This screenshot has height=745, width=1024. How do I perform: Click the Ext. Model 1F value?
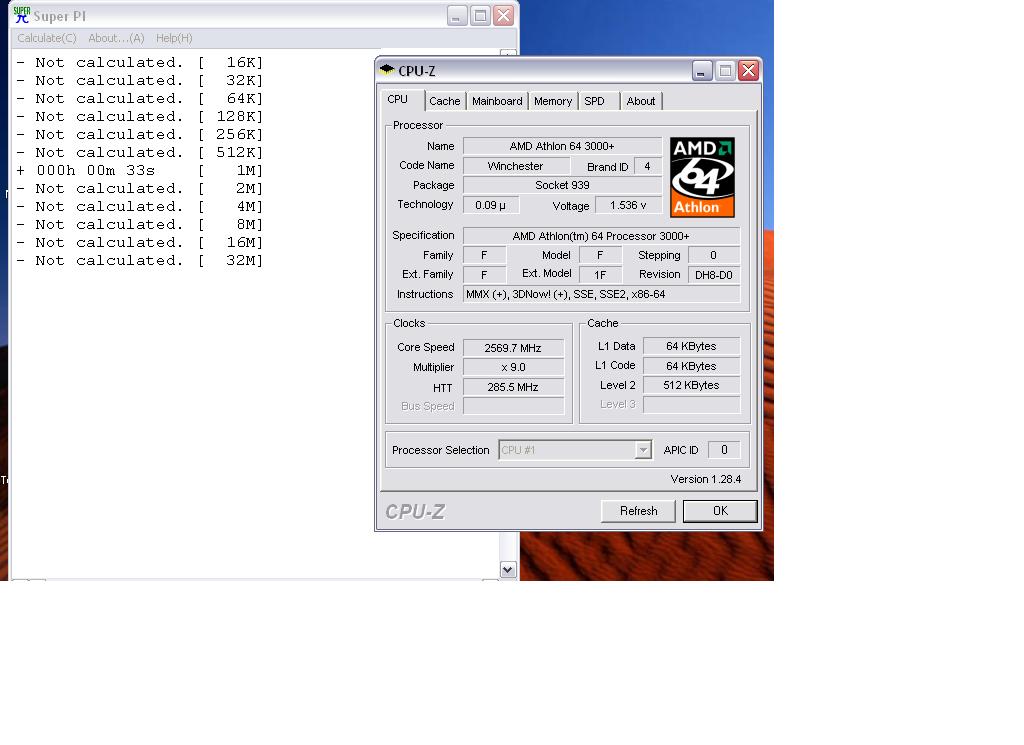point(600,275)
